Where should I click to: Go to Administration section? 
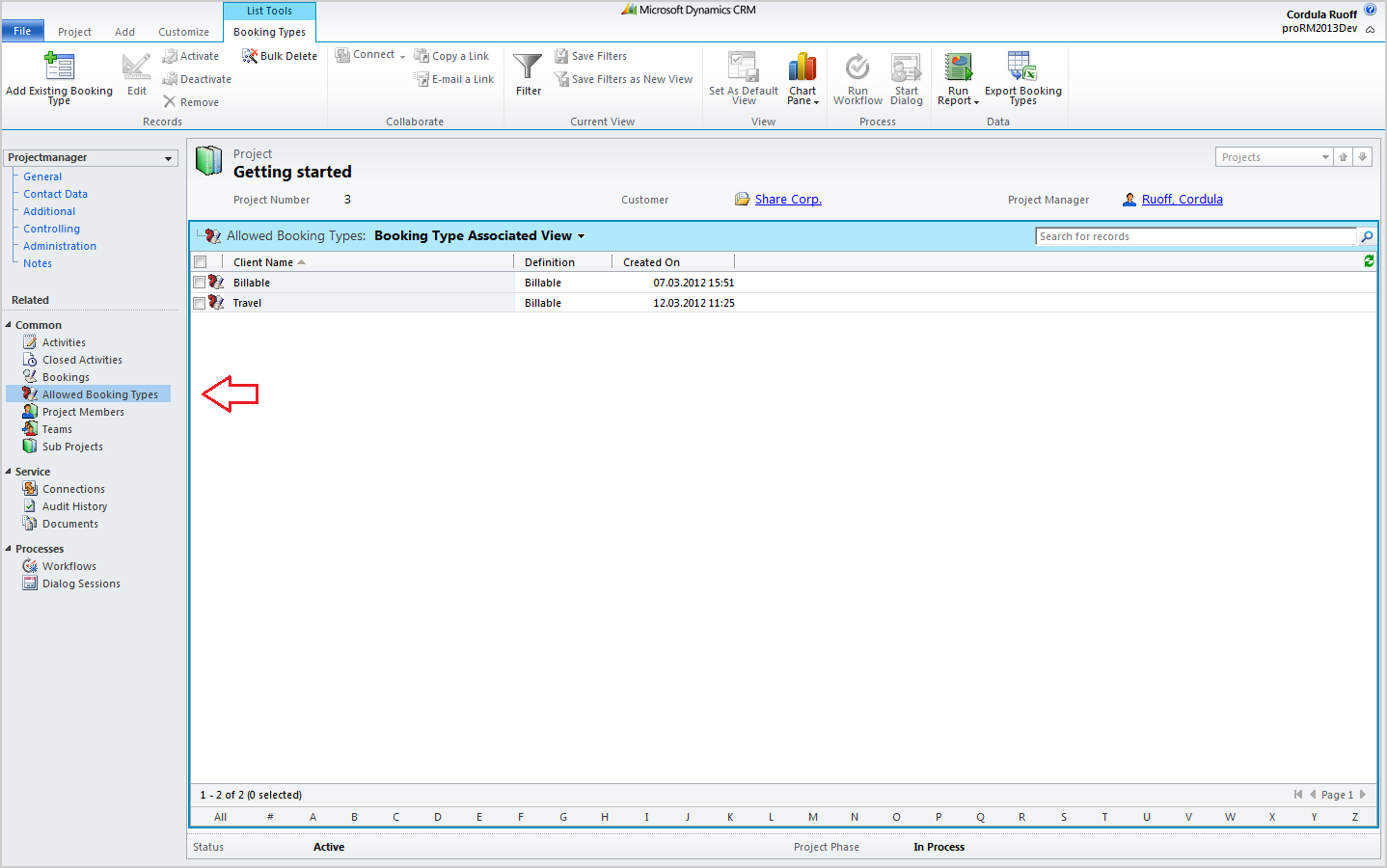point(60,246)
